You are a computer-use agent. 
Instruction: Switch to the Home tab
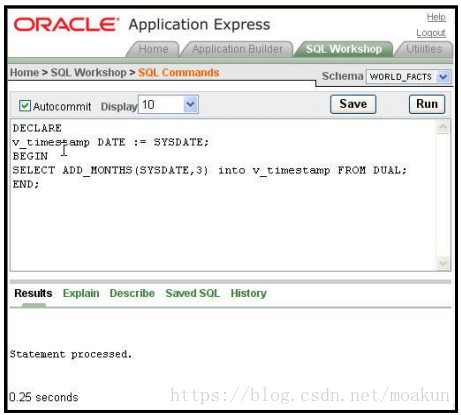point(153,49)
